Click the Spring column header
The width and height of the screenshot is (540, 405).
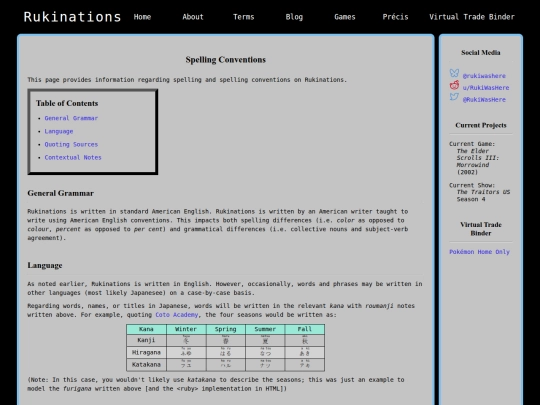[226, 329]
